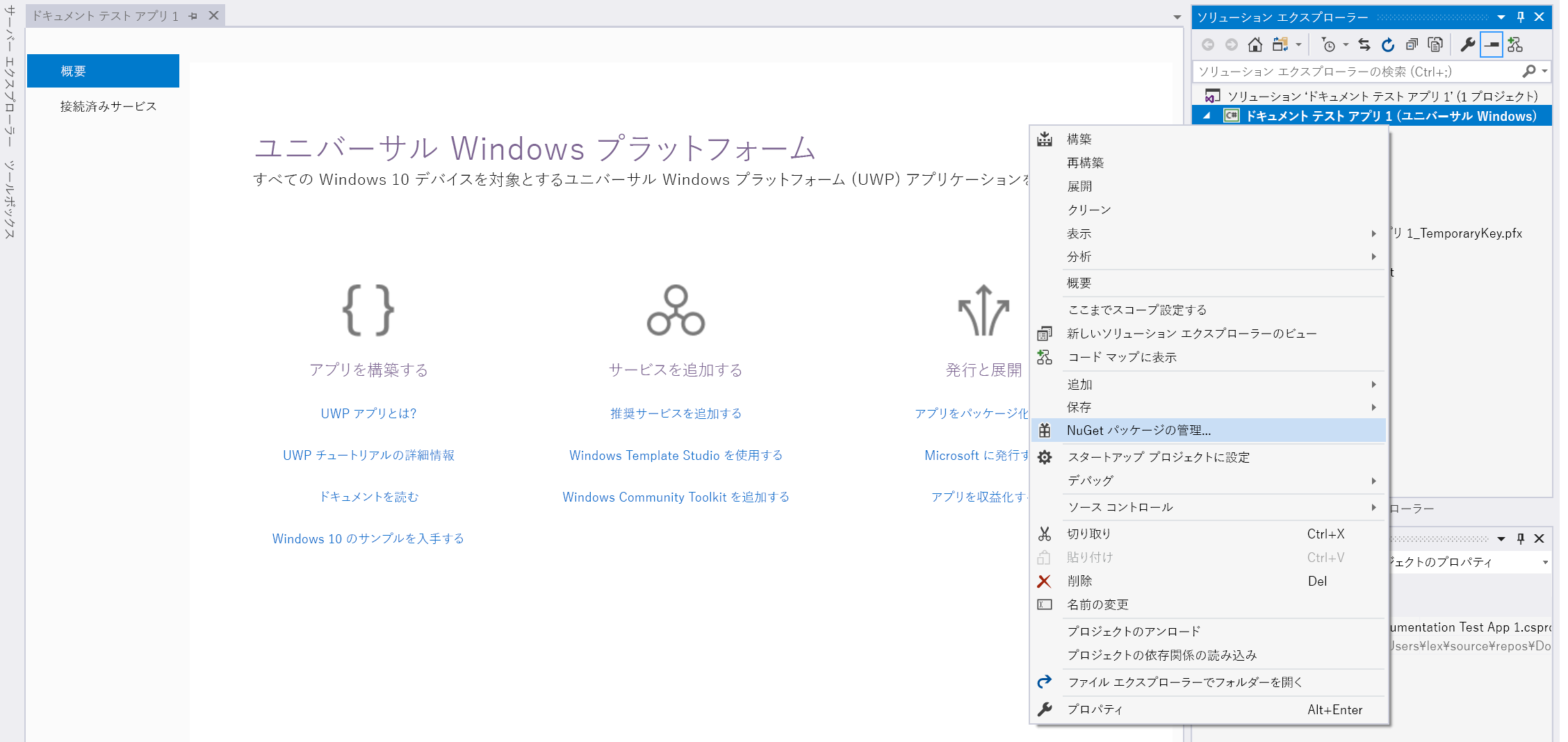Expand the 分析 submenu
Viewport: 1568px width, 742px height.
coord(1209,257)
